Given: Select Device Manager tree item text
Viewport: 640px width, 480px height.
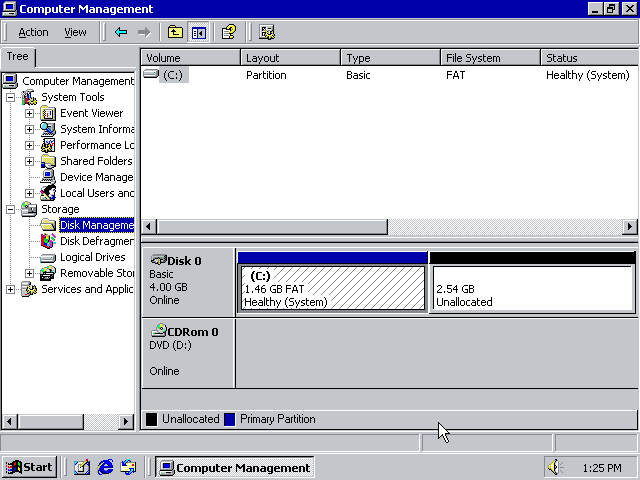Looking at the screenshot, I should click(97, 177).
